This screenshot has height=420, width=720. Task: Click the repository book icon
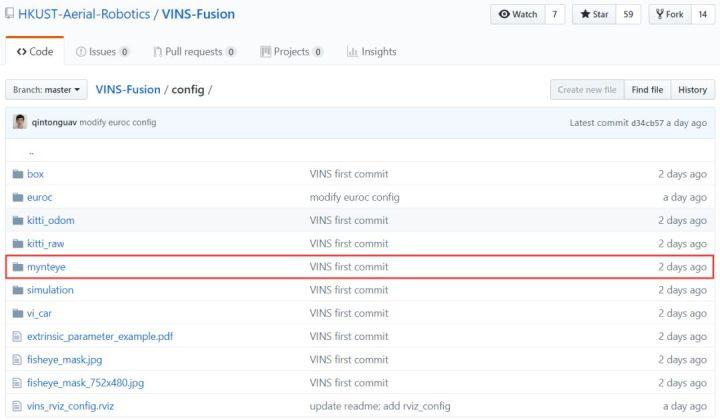coord(9,13)
